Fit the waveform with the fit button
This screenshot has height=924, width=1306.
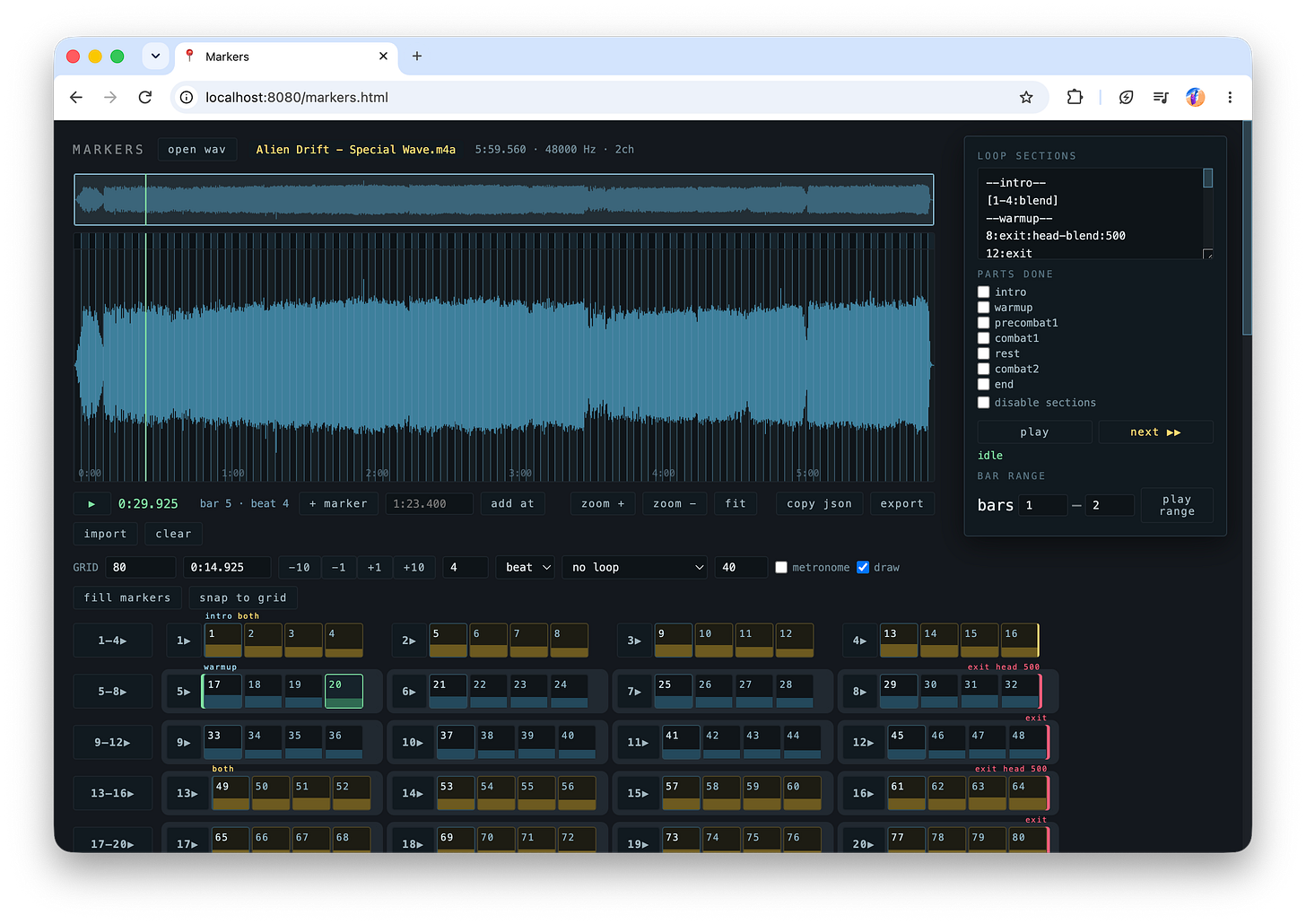tap(736, 504)
